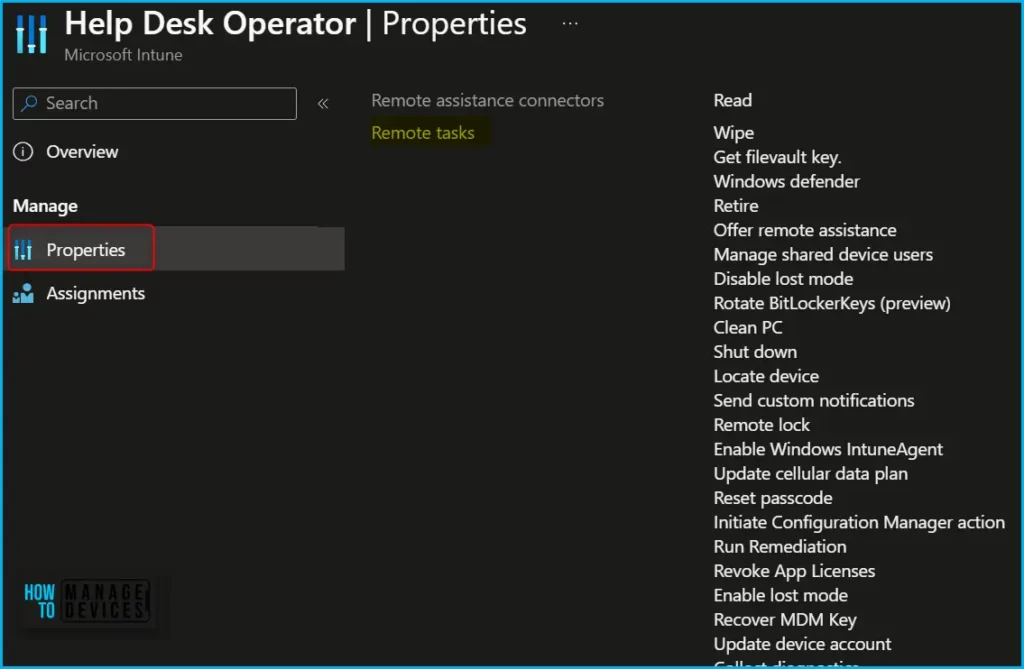Click the Help Desk Operator sliders icon in header

(31, 33)
